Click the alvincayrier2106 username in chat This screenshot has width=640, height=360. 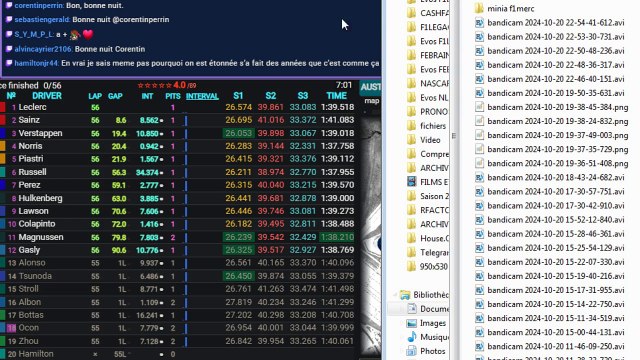pos(43,49)
